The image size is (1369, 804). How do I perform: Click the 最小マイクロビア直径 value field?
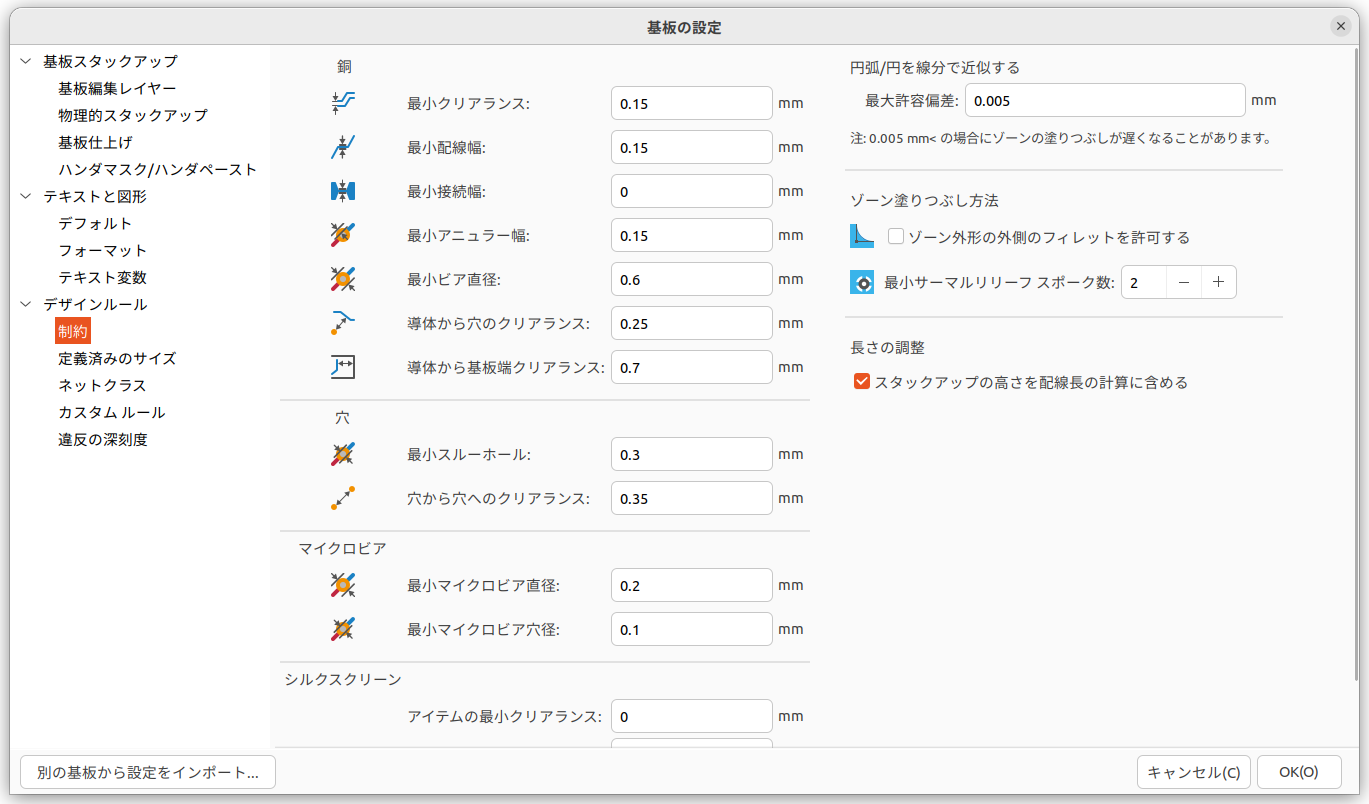tap(692, 585)
